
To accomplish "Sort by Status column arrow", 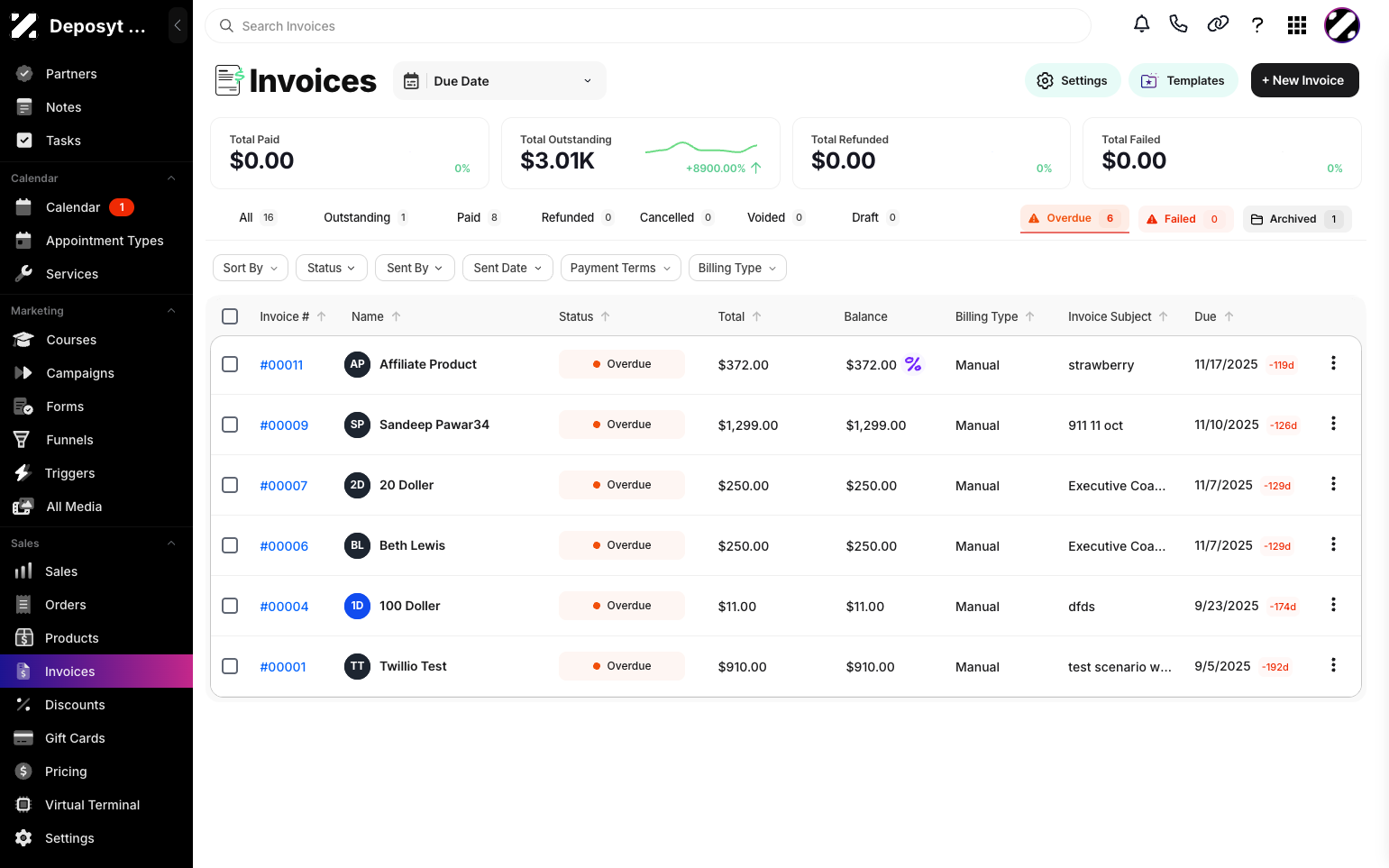I will [x=606, y=316].
